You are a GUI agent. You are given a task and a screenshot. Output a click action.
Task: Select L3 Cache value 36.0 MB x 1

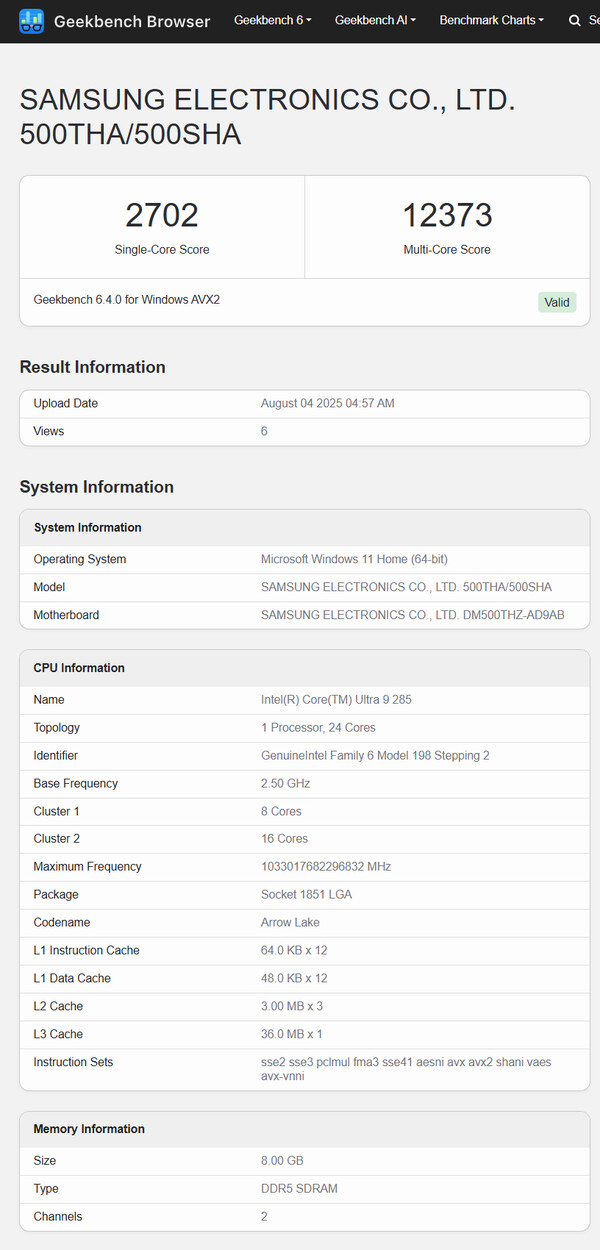[292, 1034]
